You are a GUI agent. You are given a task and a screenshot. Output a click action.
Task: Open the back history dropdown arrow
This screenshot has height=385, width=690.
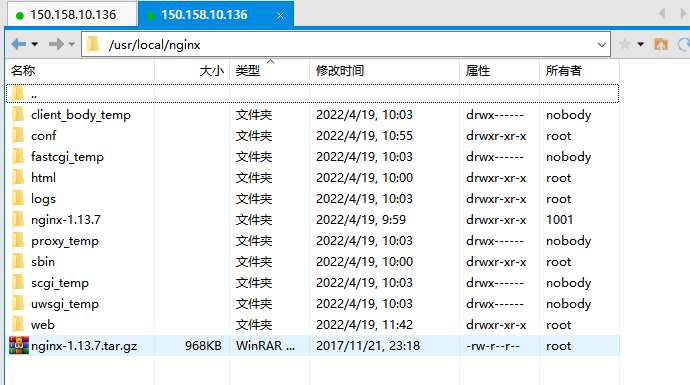(35, 44)
